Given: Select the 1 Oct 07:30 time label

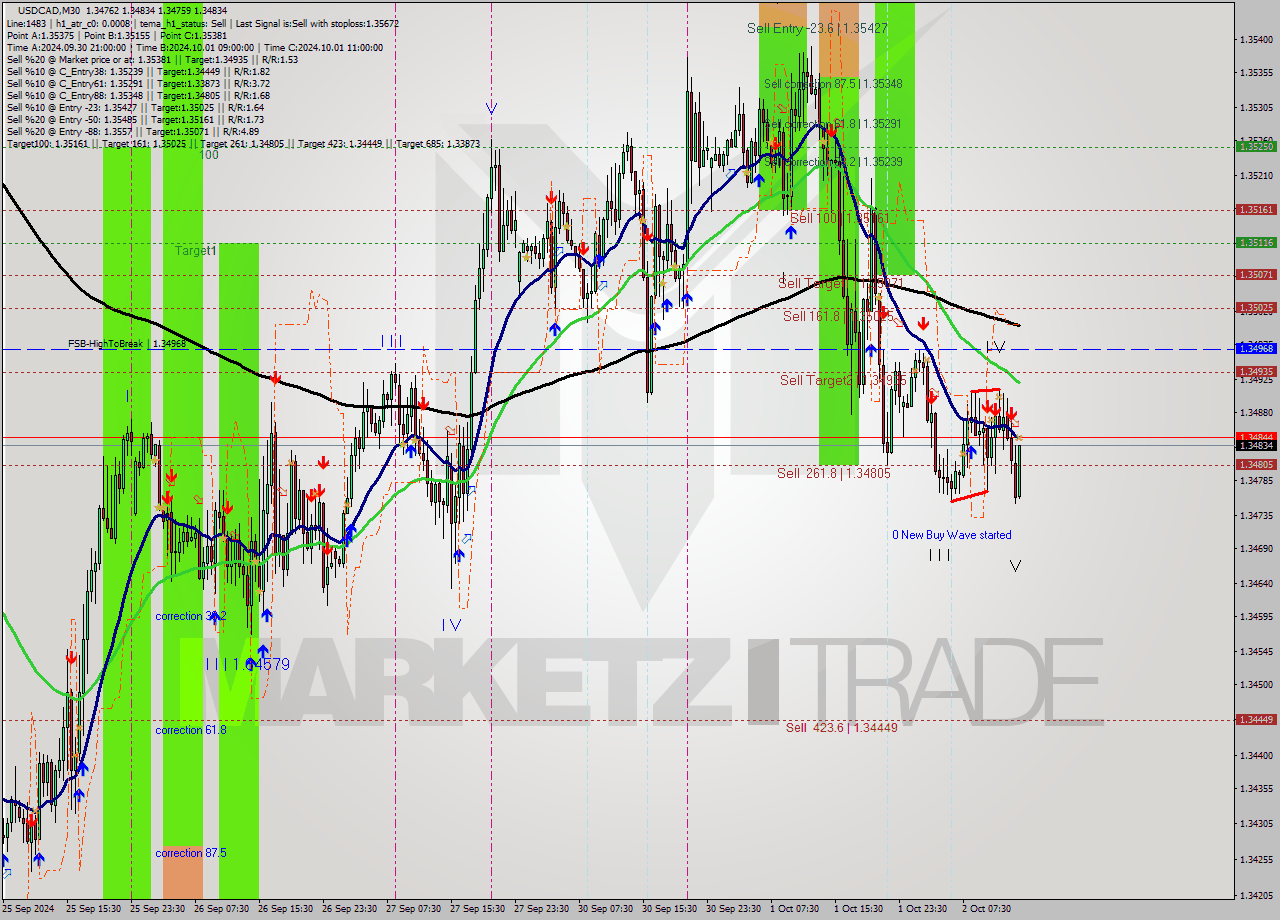Looking at the screenshot, I should (x=797, y=909).
